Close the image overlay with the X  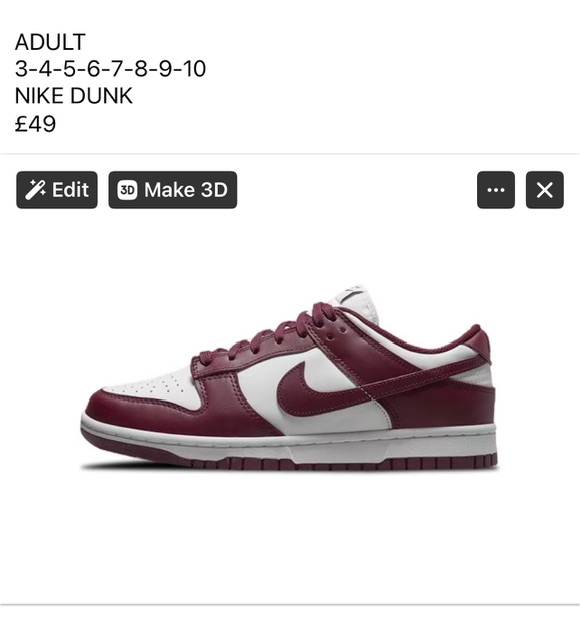coord(545,190)
